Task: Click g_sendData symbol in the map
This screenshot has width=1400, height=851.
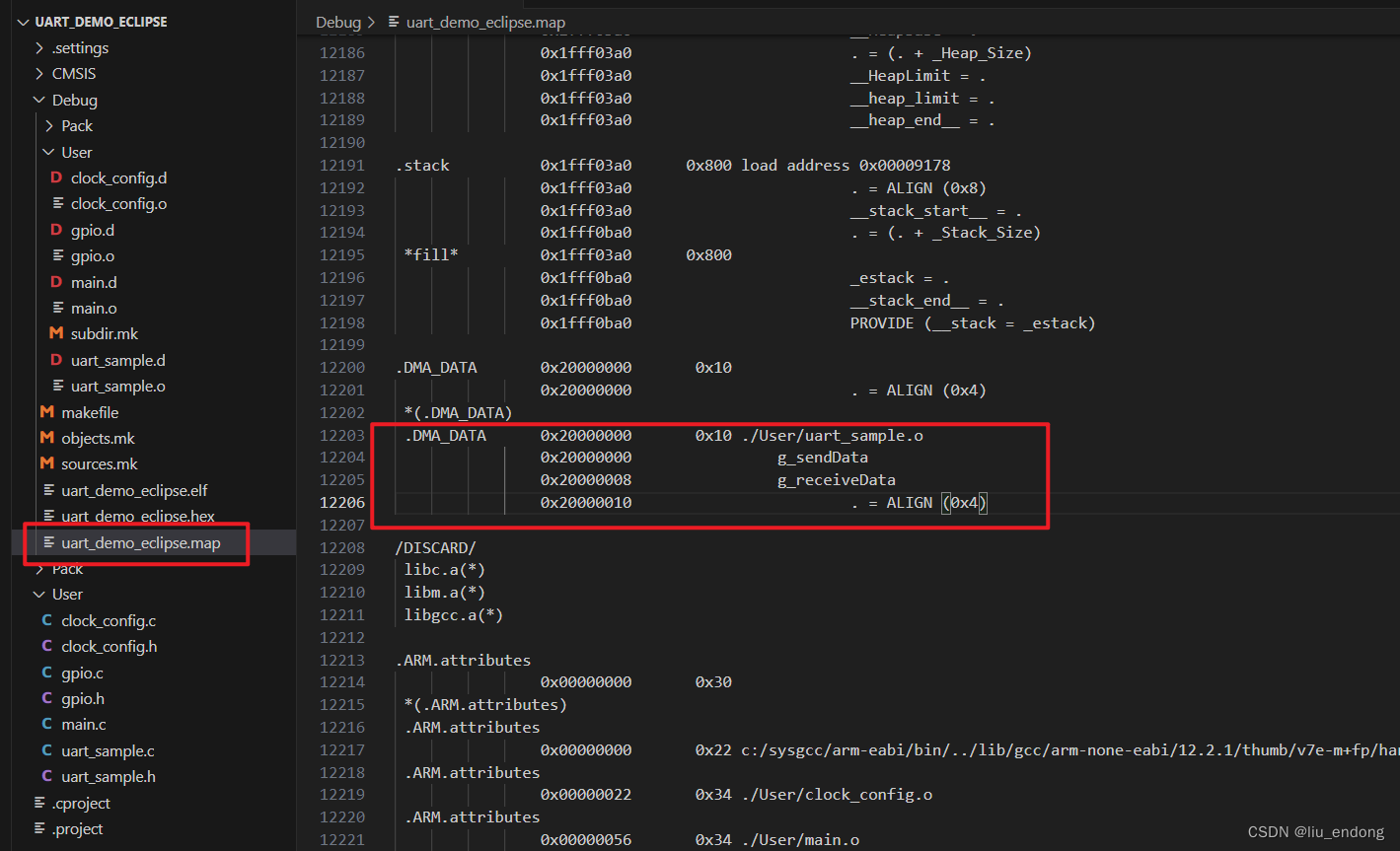Action: [x=823, y=458]
